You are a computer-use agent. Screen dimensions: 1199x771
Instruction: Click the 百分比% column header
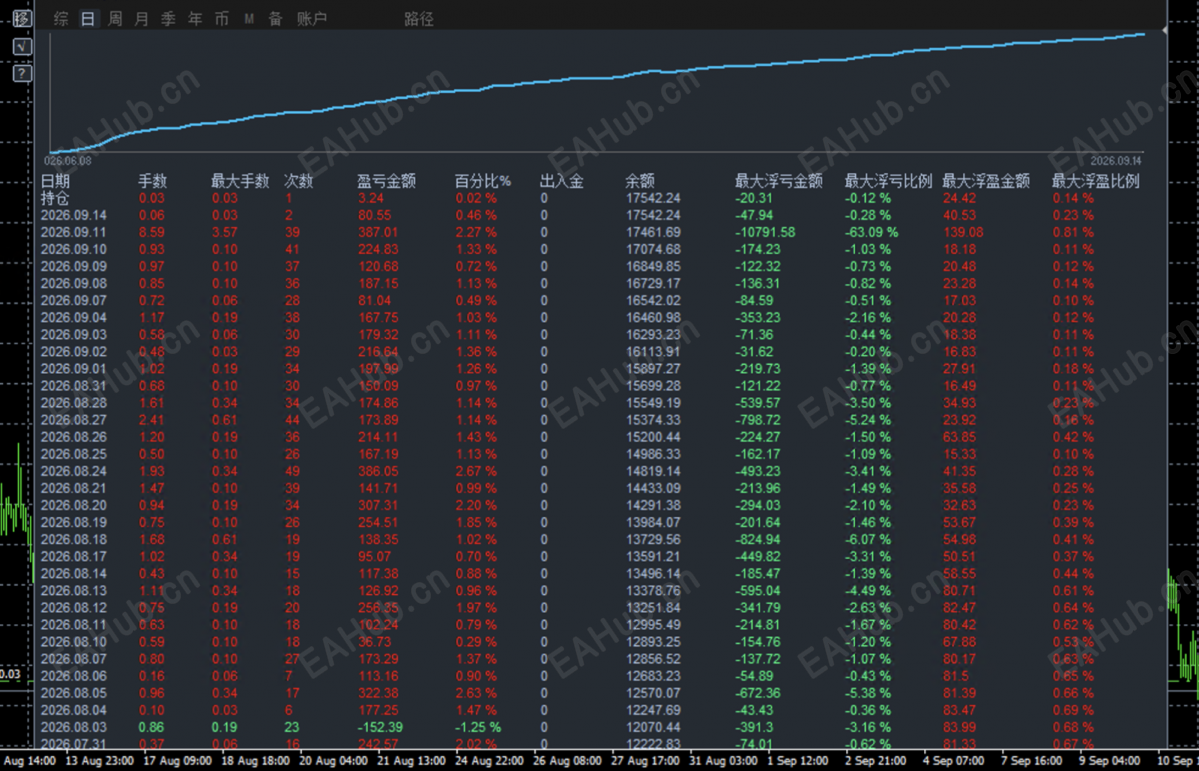click(483, 181)
